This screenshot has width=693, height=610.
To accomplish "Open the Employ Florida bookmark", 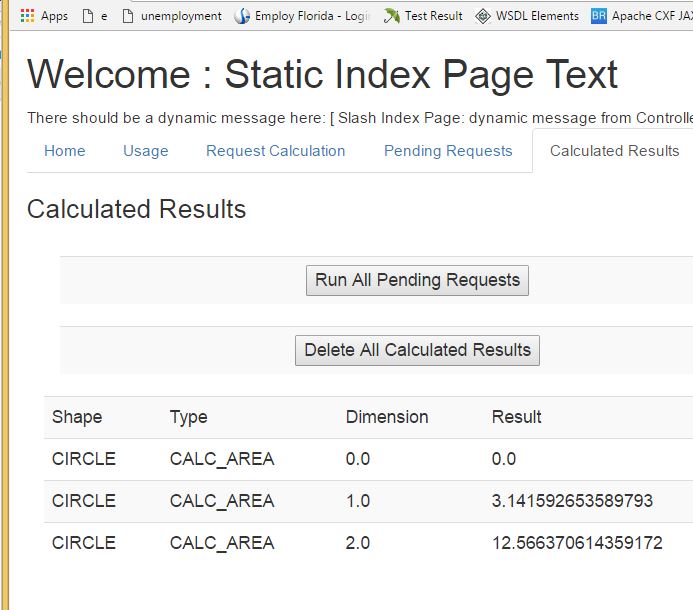I will click(x=300, y=16).
